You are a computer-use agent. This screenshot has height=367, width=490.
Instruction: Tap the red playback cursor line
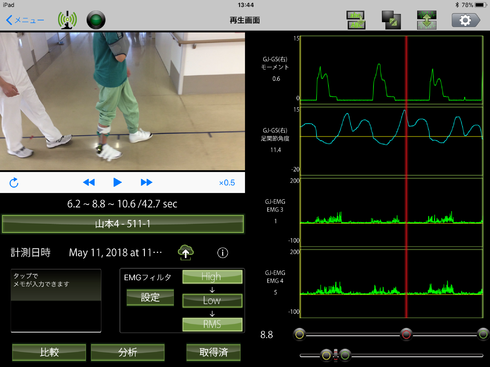(x=406, y=177)
